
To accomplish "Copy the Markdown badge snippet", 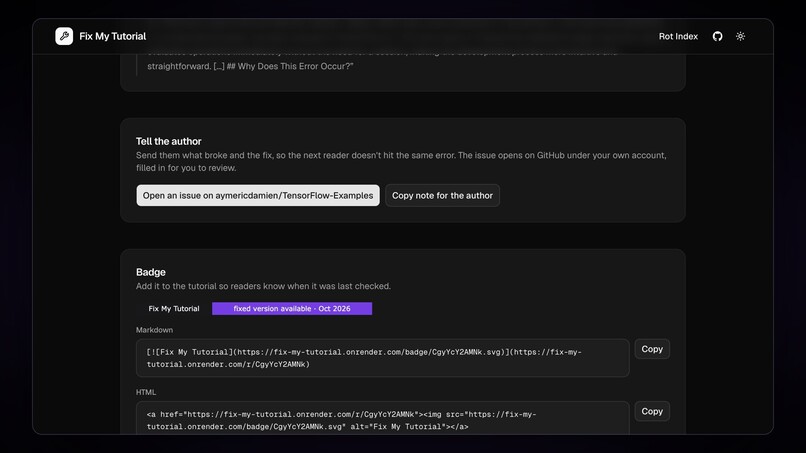I will pyautogui.click(x=652, y=349).
